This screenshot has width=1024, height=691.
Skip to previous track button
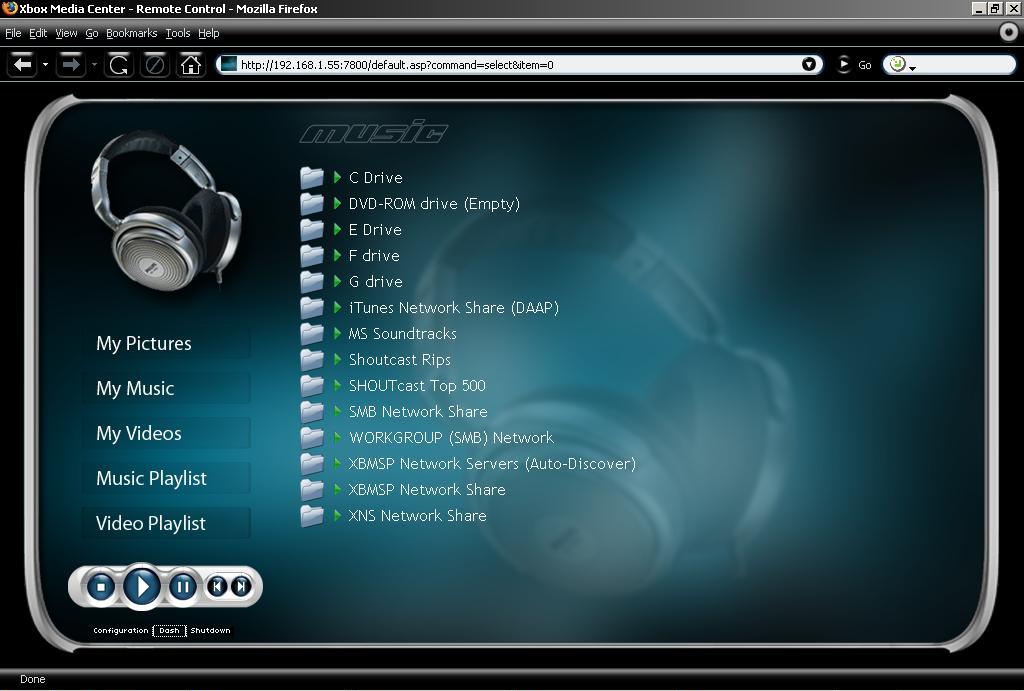217,587
